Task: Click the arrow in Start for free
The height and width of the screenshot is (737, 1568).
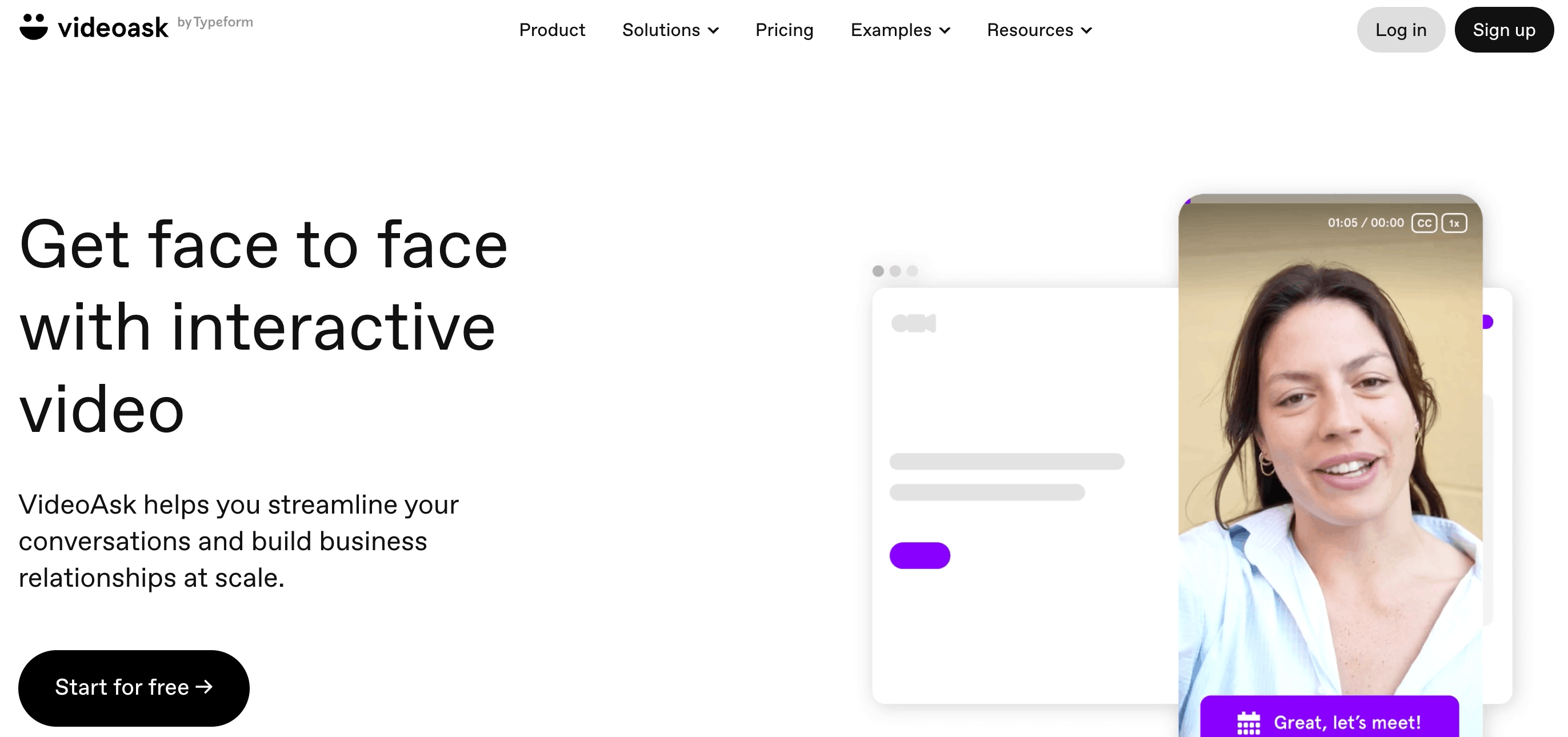Action: pos(205,687)
